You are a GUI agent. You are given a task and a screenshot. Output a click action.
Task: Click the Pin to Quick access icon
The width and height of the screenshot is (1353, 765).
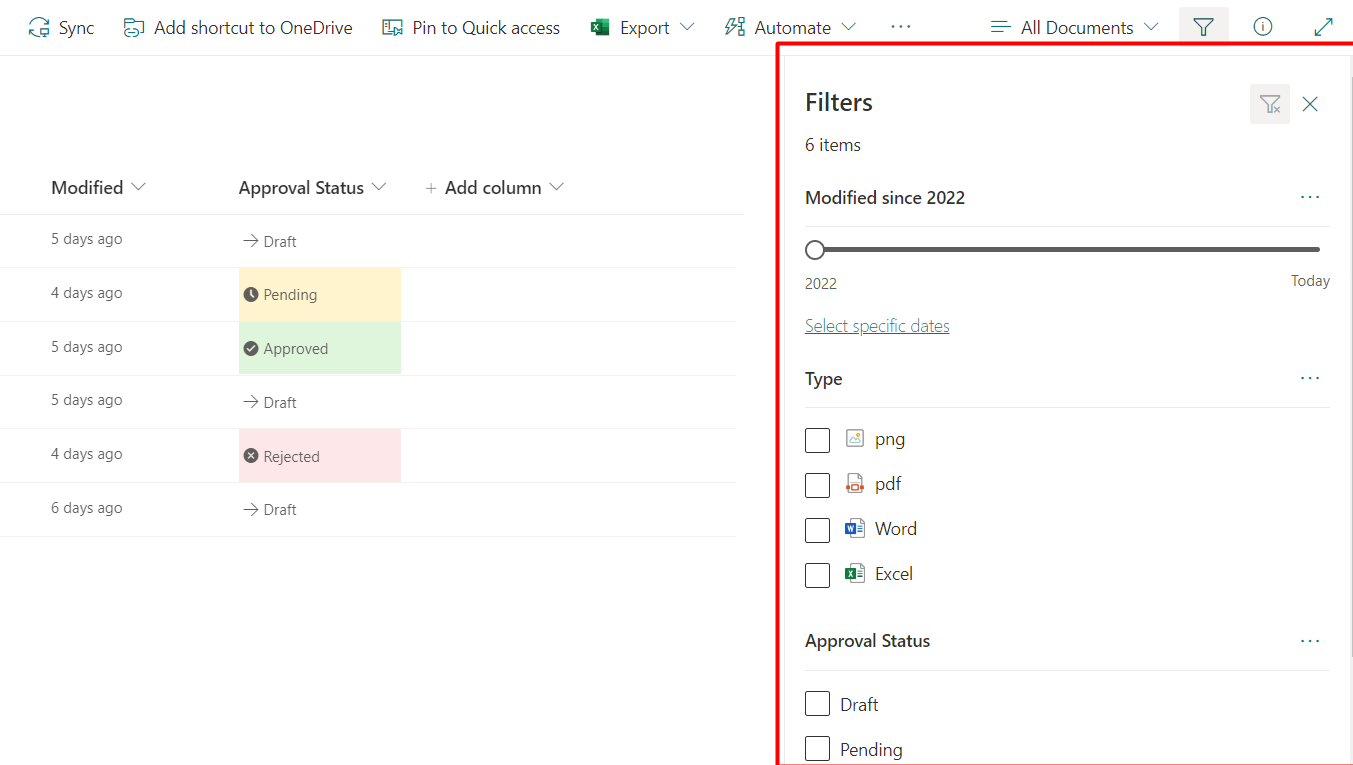point(393,28)
